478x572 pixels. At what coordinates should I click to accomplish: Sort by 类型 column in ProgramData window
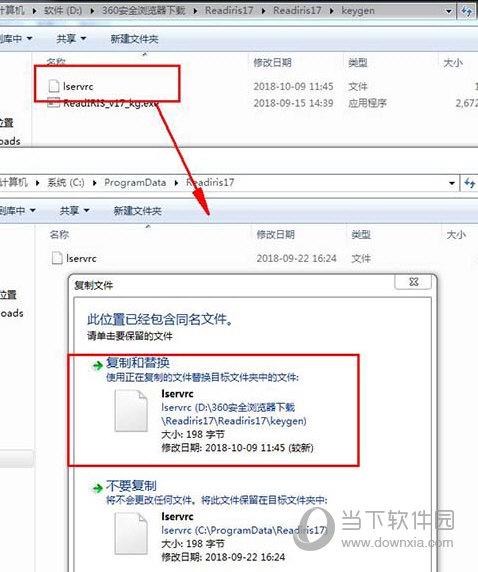[361, 234]
